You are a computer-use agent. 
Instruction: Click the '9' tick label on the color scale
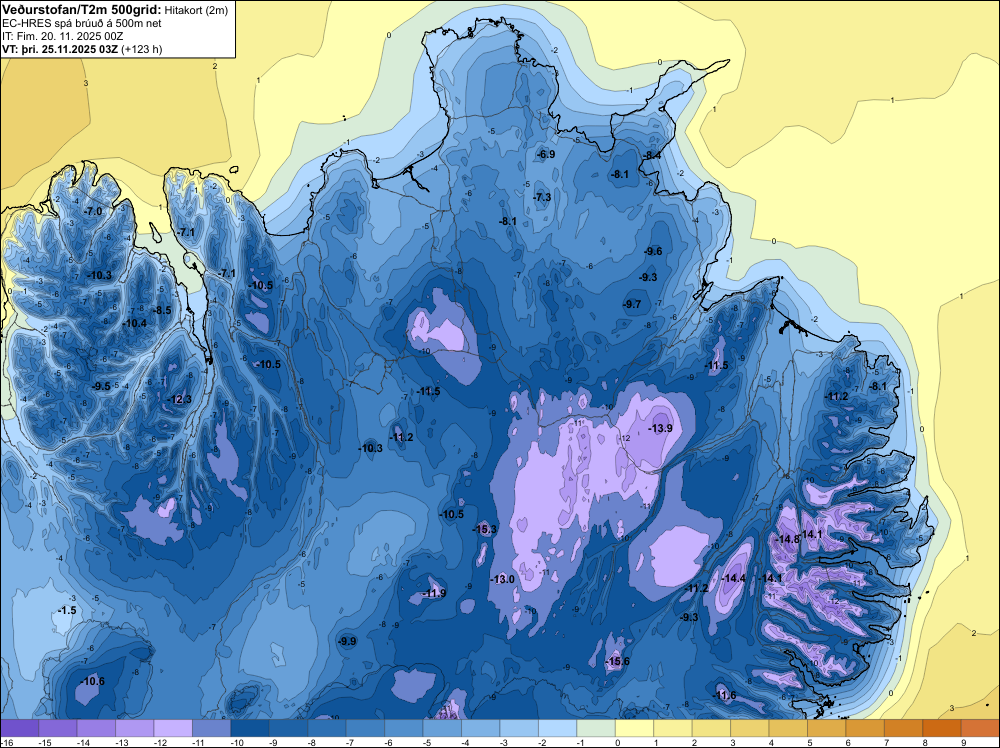click(x=962, y=743)
